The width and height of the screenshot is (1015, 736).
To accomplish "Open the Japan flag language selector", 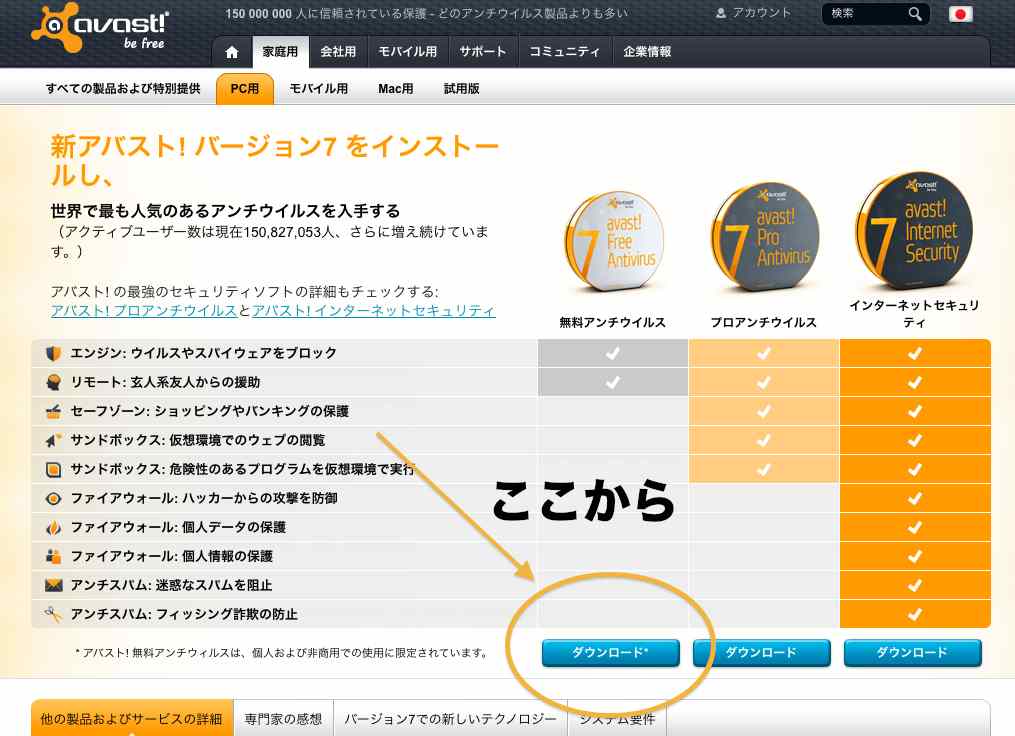I will [961, 14].
